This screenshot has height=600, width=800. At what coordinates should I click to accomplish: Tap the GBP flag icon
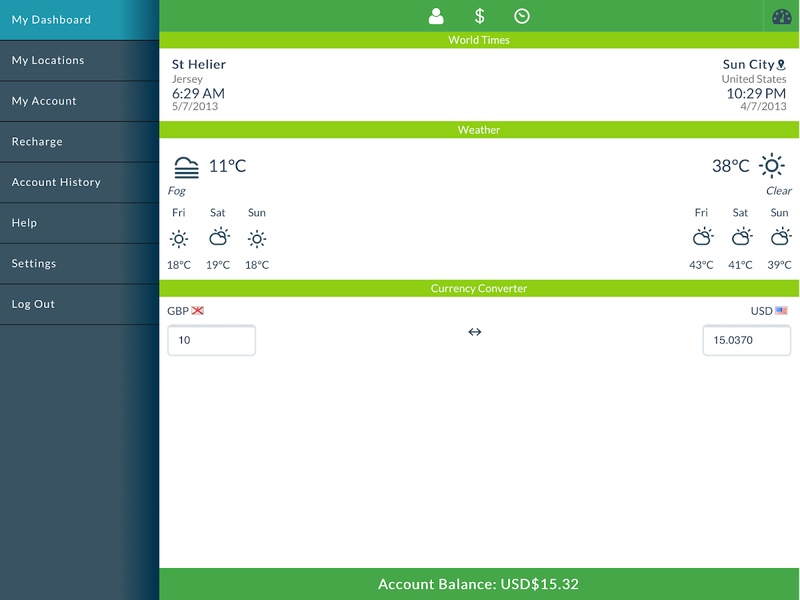[197, 311]
